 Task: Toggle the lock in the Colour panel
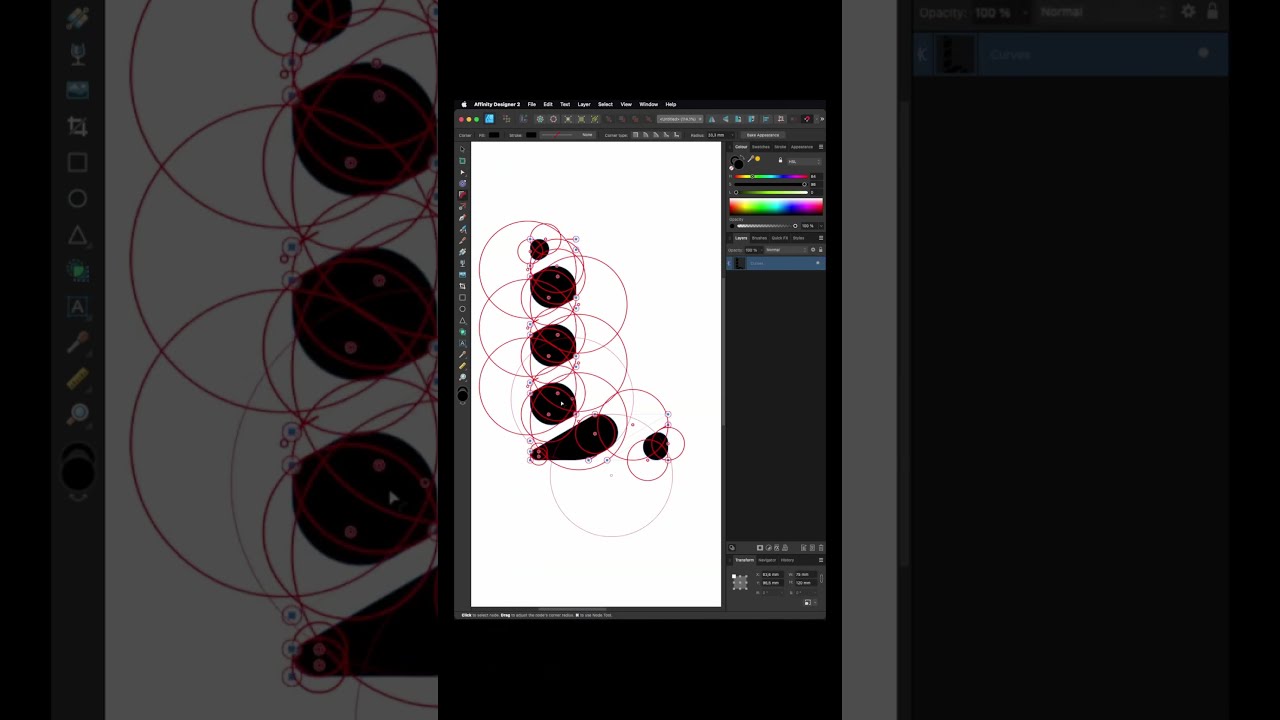pyautogui.click(x=780, y=160)
